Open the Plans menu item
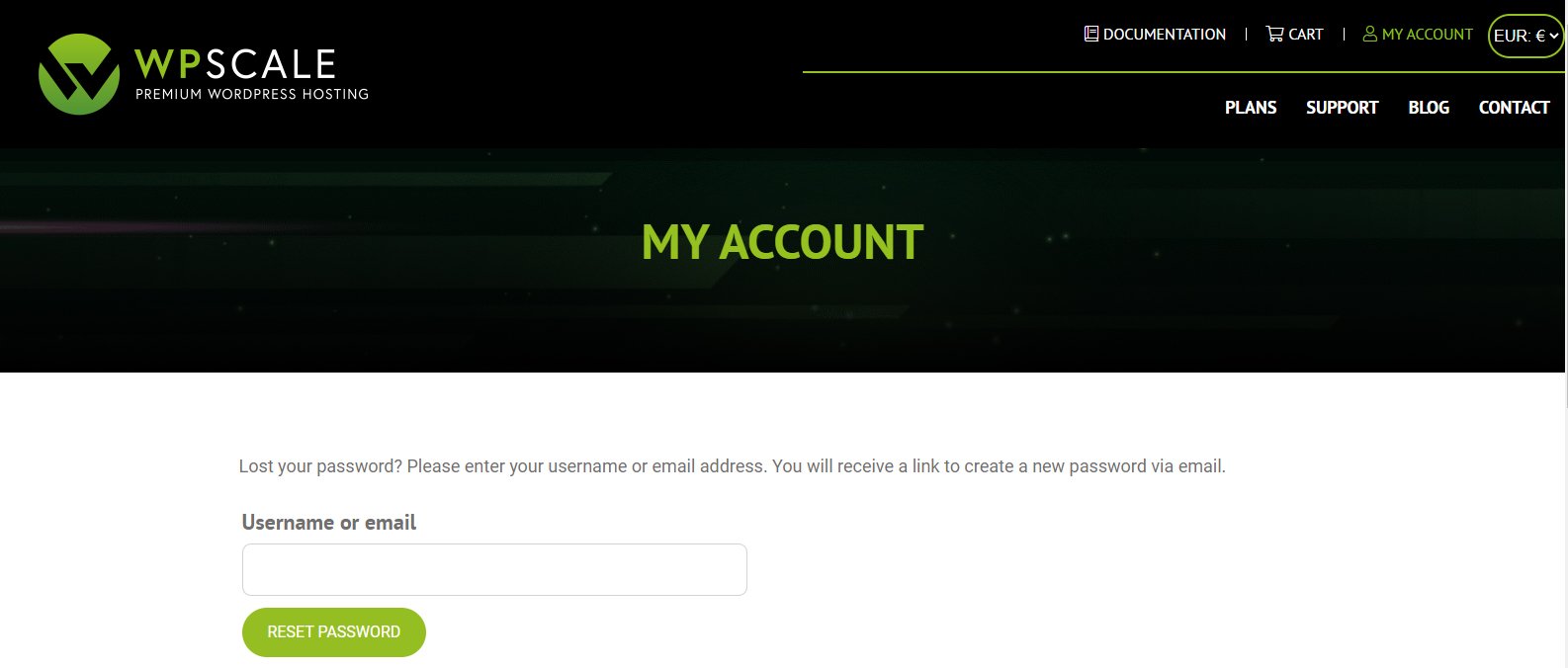This screenshot has width=1568, height=668. tap(1251, 108)
